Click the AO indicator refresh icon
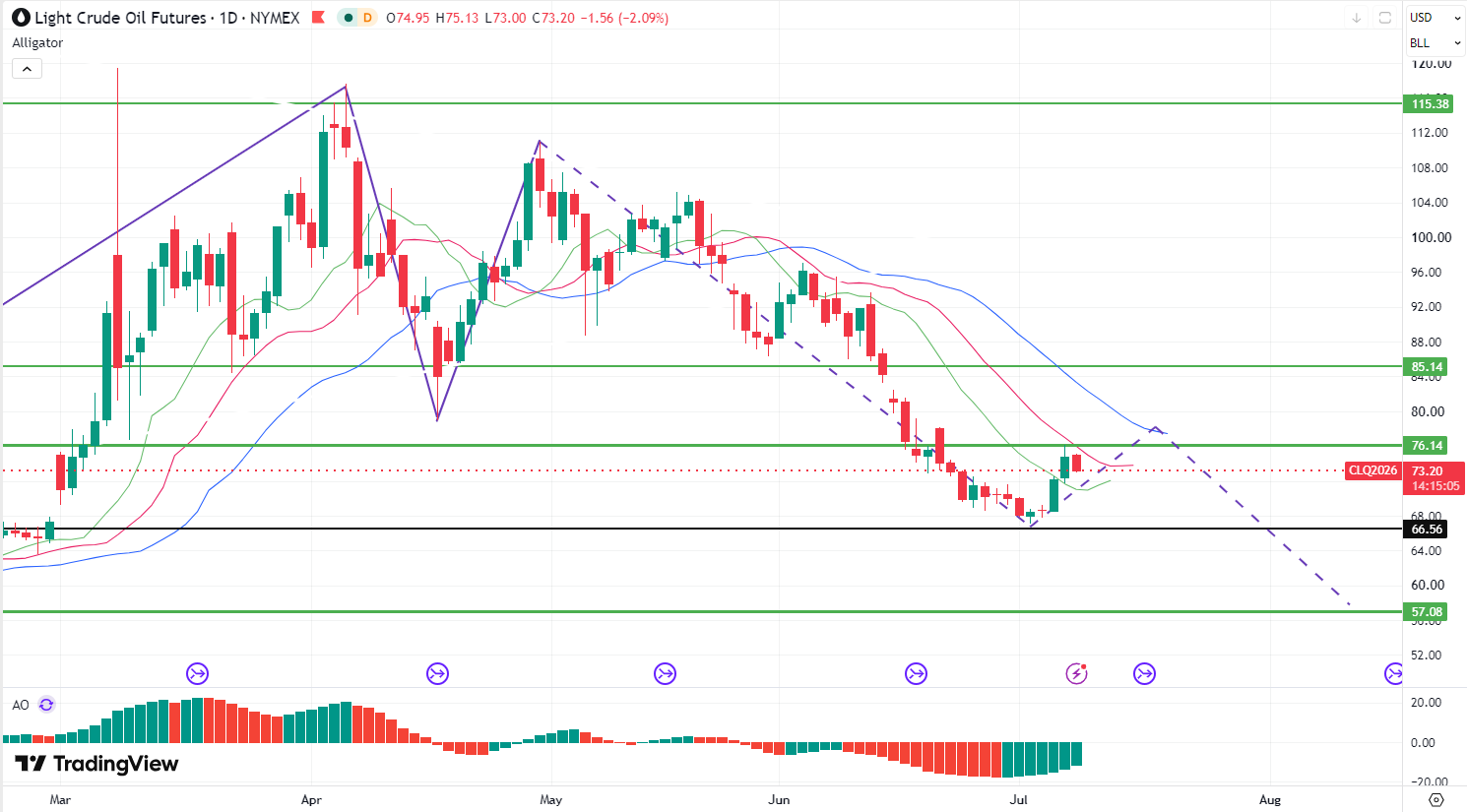 coord(46,705)
